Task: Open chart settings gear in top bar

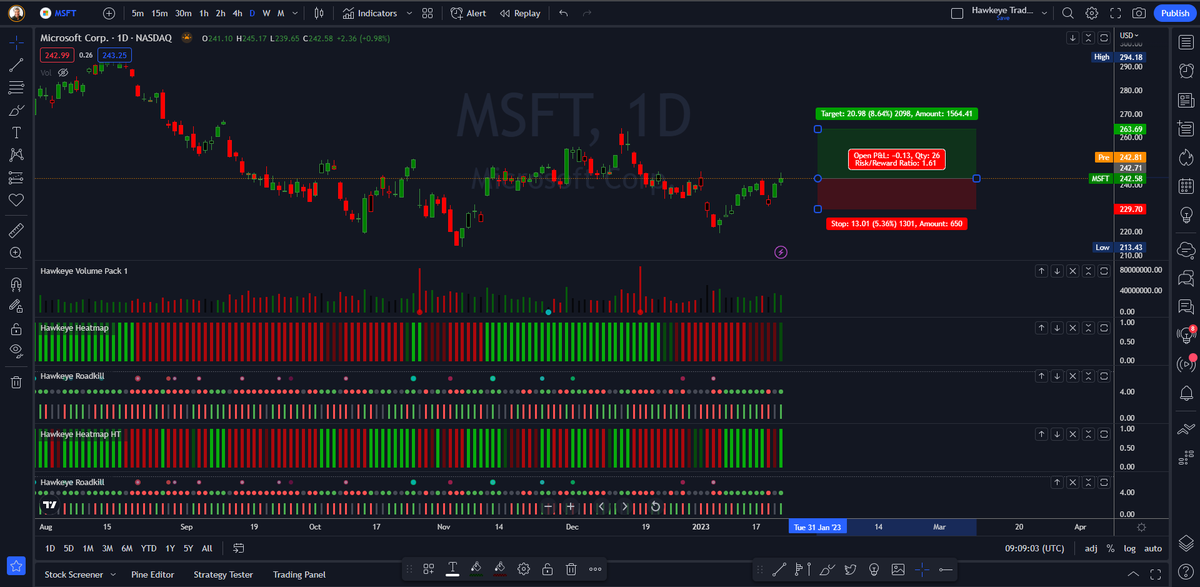Action: click(1091, 13)
